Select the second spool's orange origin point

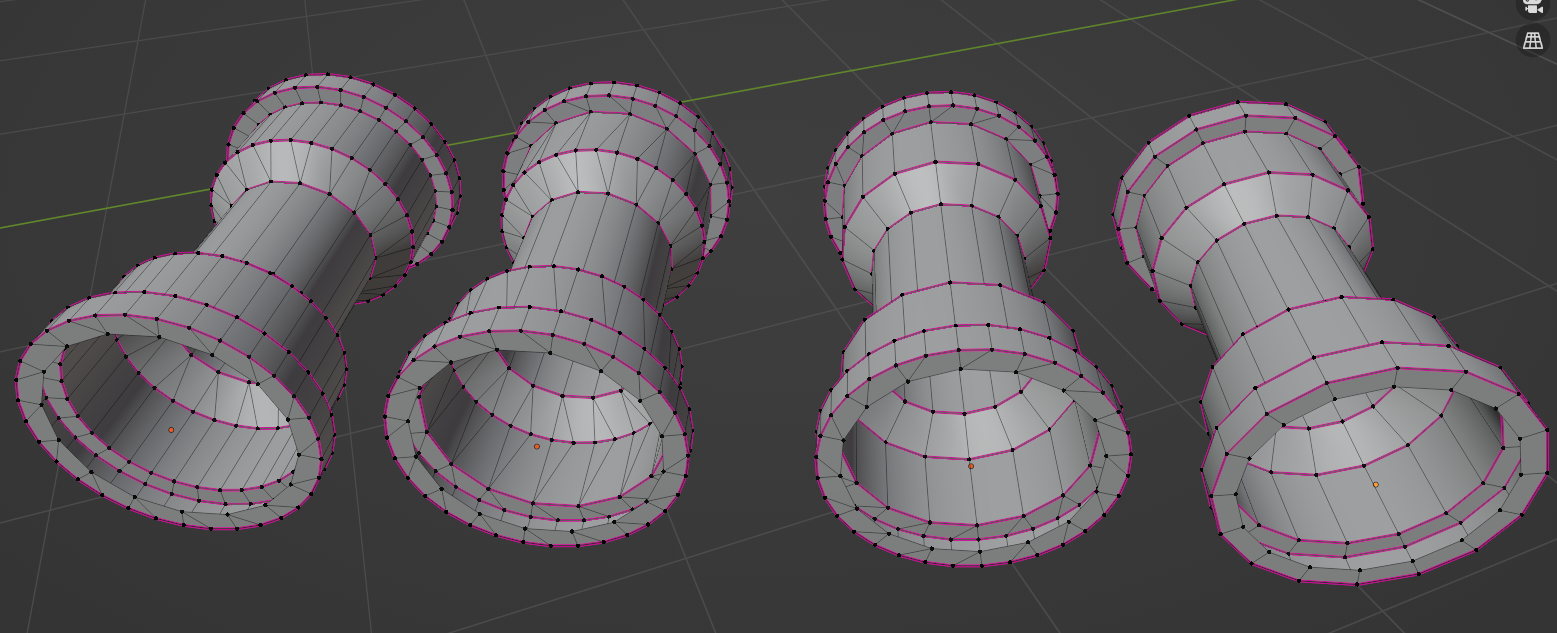537,446
